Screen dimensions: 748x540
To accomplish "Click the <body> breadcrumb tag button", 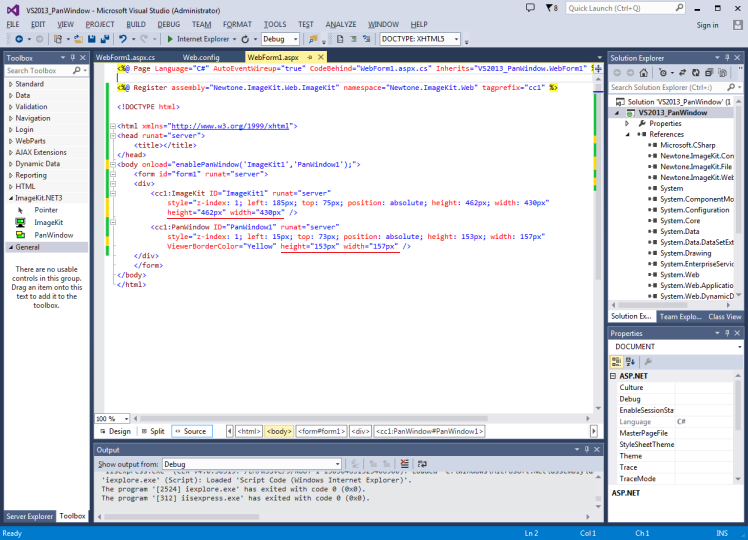I will tap(279, 431).
